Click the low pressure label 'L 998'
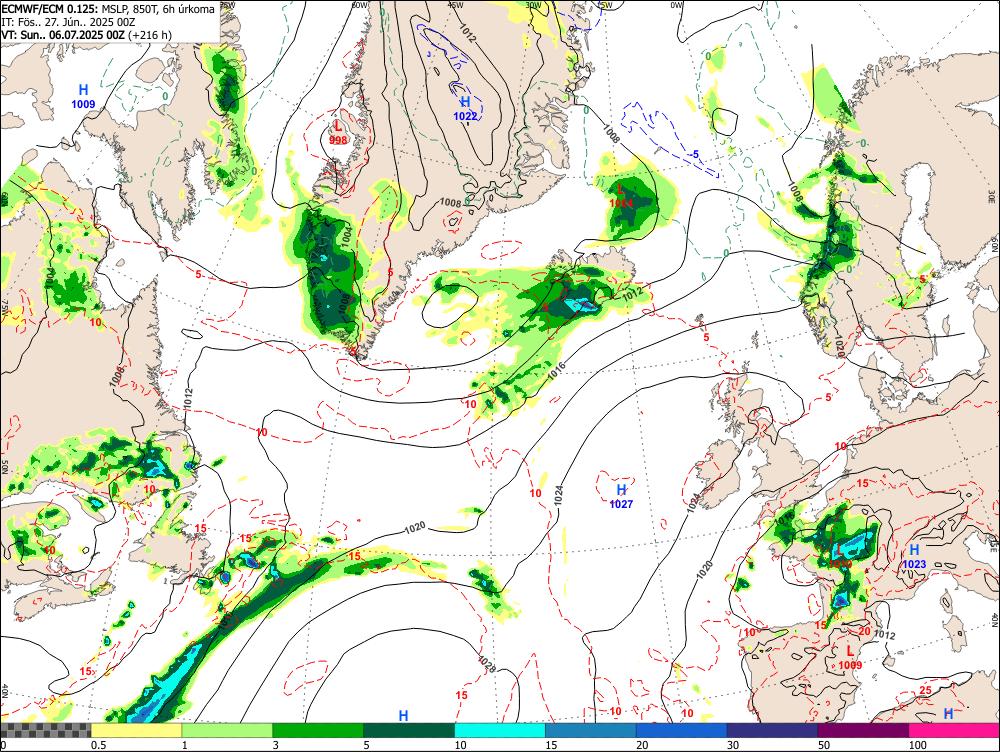The width and height of the screenshot is (1000, 752). tap(338, 132)
